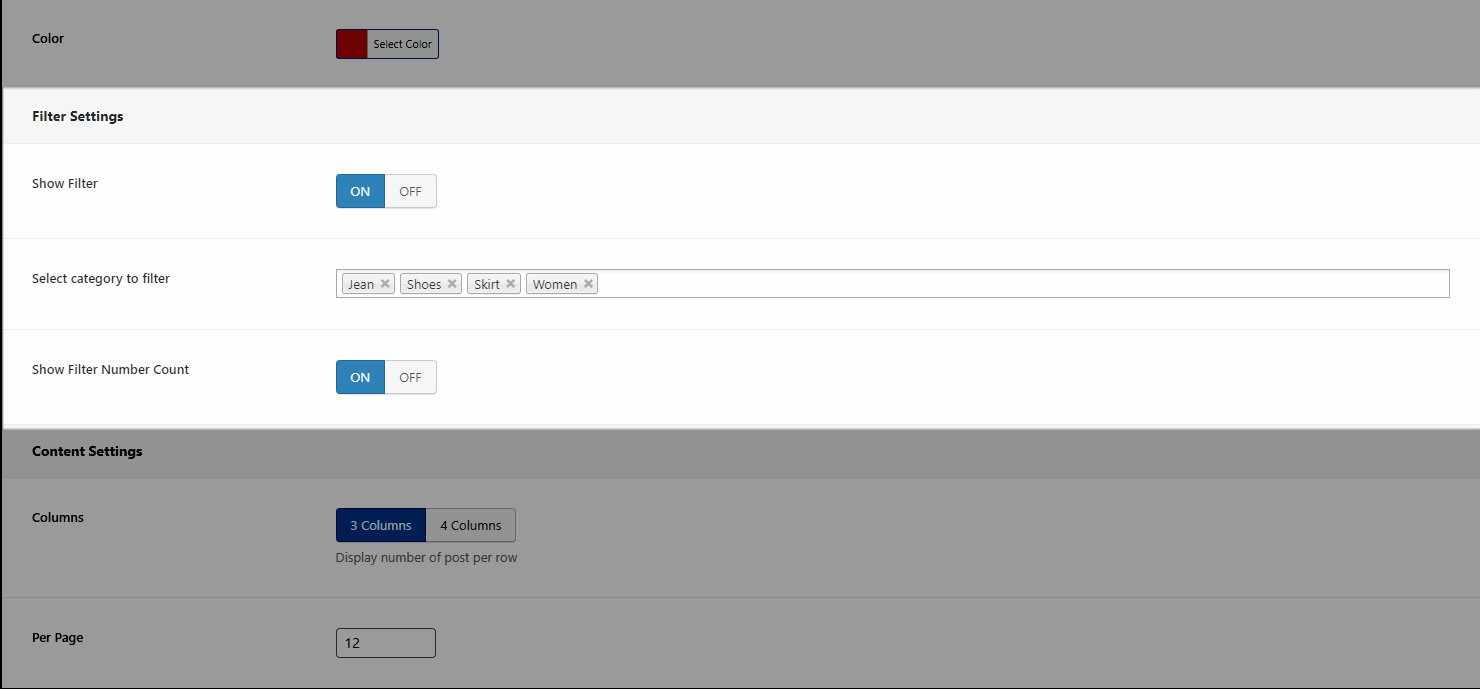Viewport: 1480px width, 689px height.
Task: Click the 'Color' setting label
Action: click(x=48, y=38)
